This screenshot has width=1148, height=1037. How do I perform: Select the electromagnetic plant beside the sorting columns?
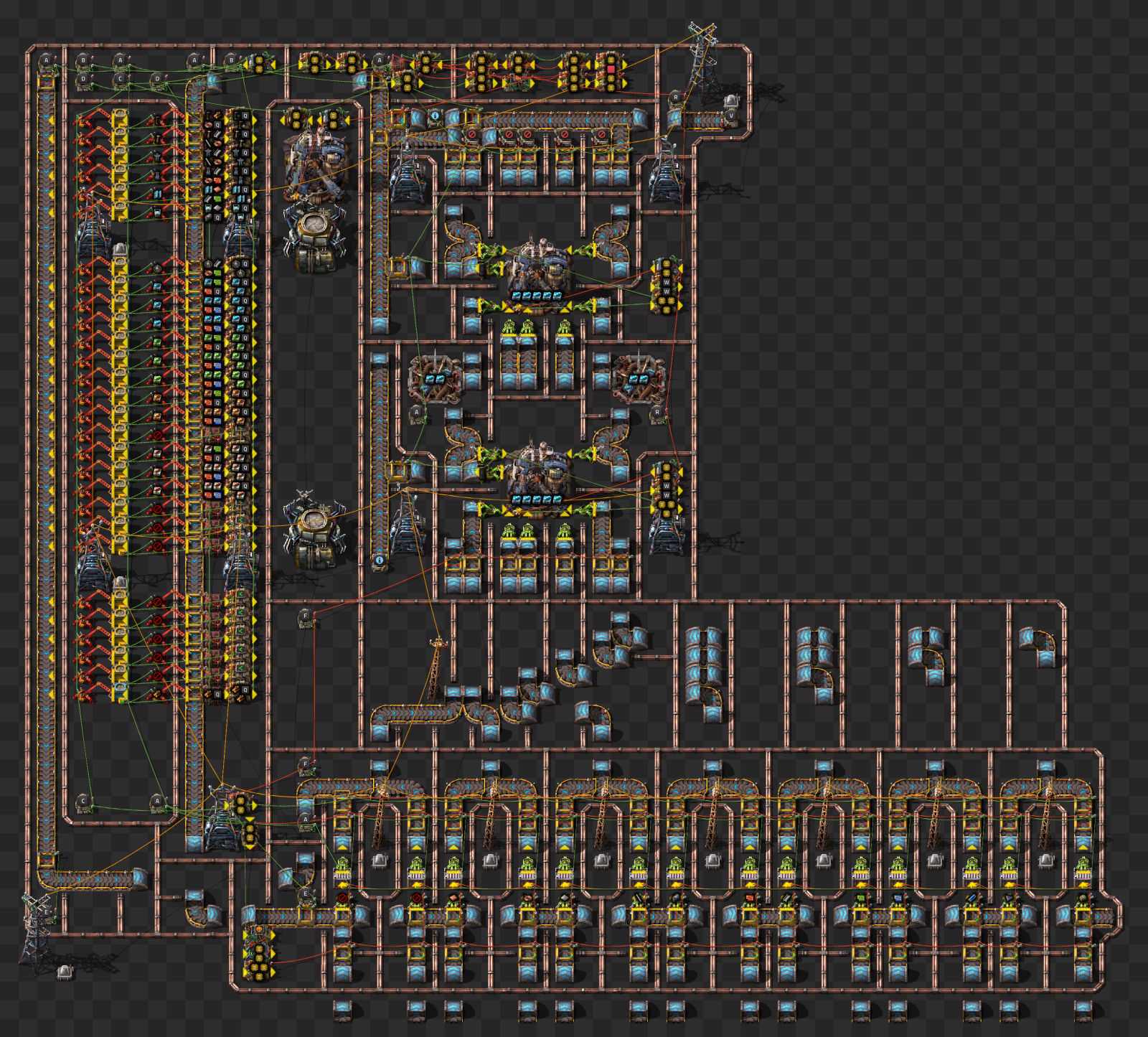(316, 165)
